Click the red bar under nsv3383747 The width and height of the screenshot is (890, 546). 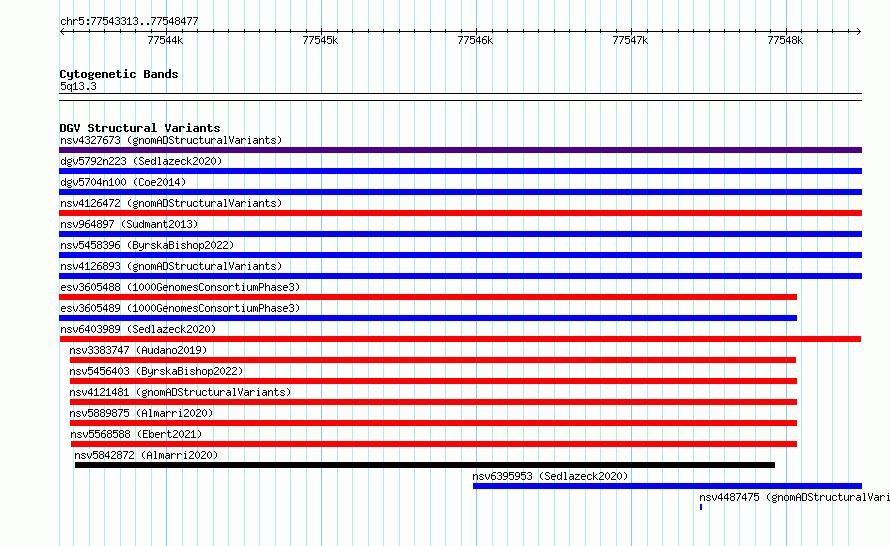click(x=433, y=360)
